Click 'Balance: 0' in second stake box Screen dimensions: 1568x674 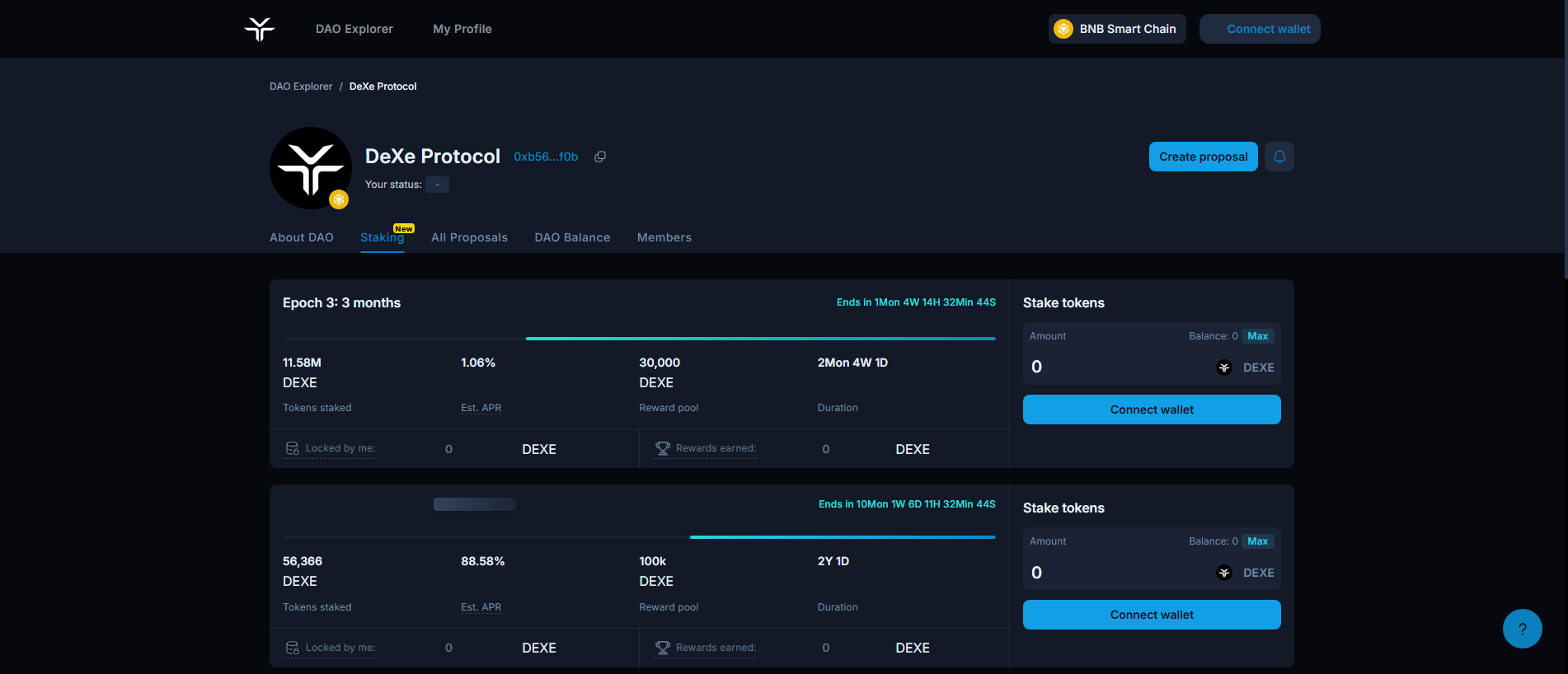(x=1213, y=541)
